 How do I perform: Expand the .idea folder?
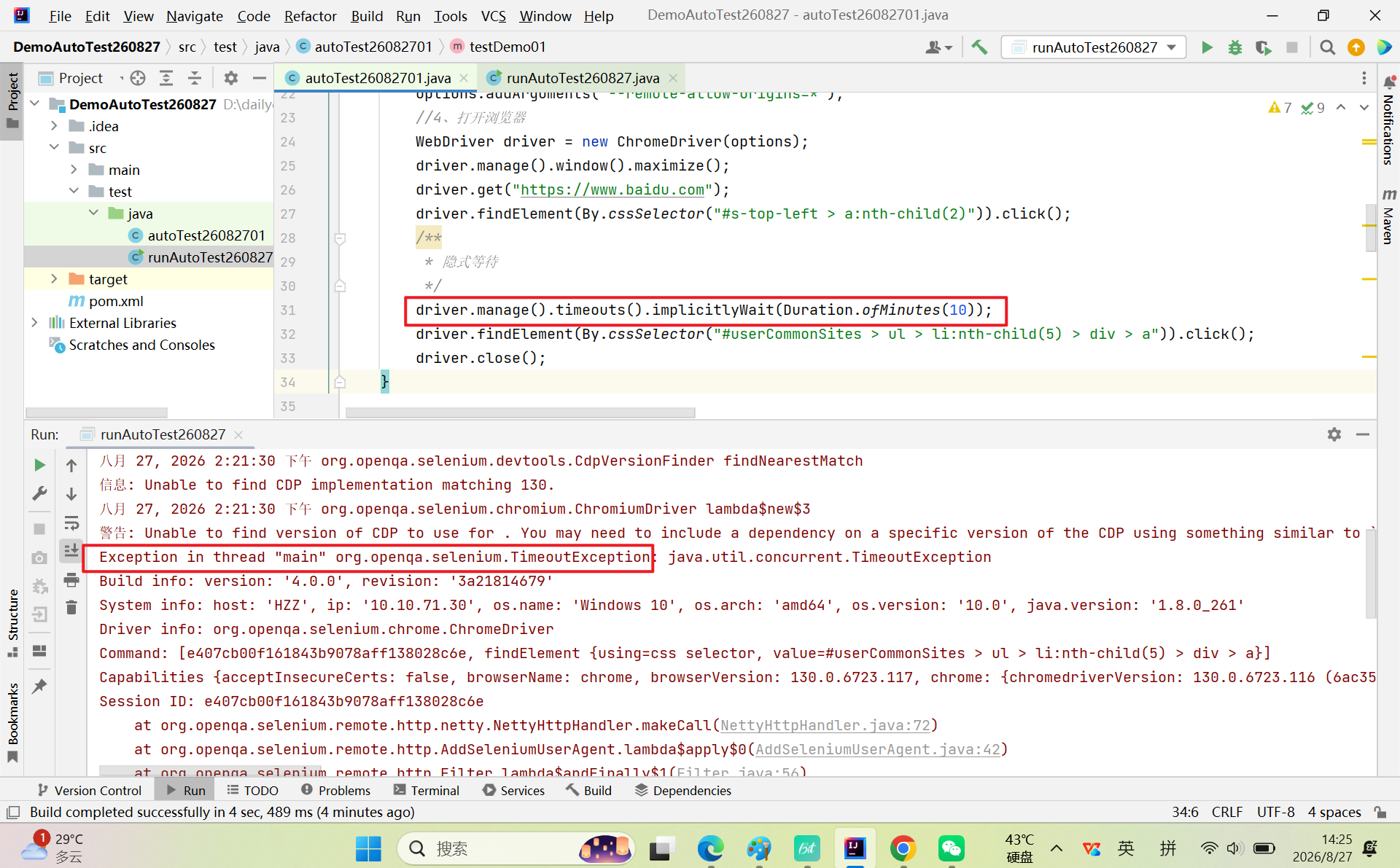pos(54,126)
